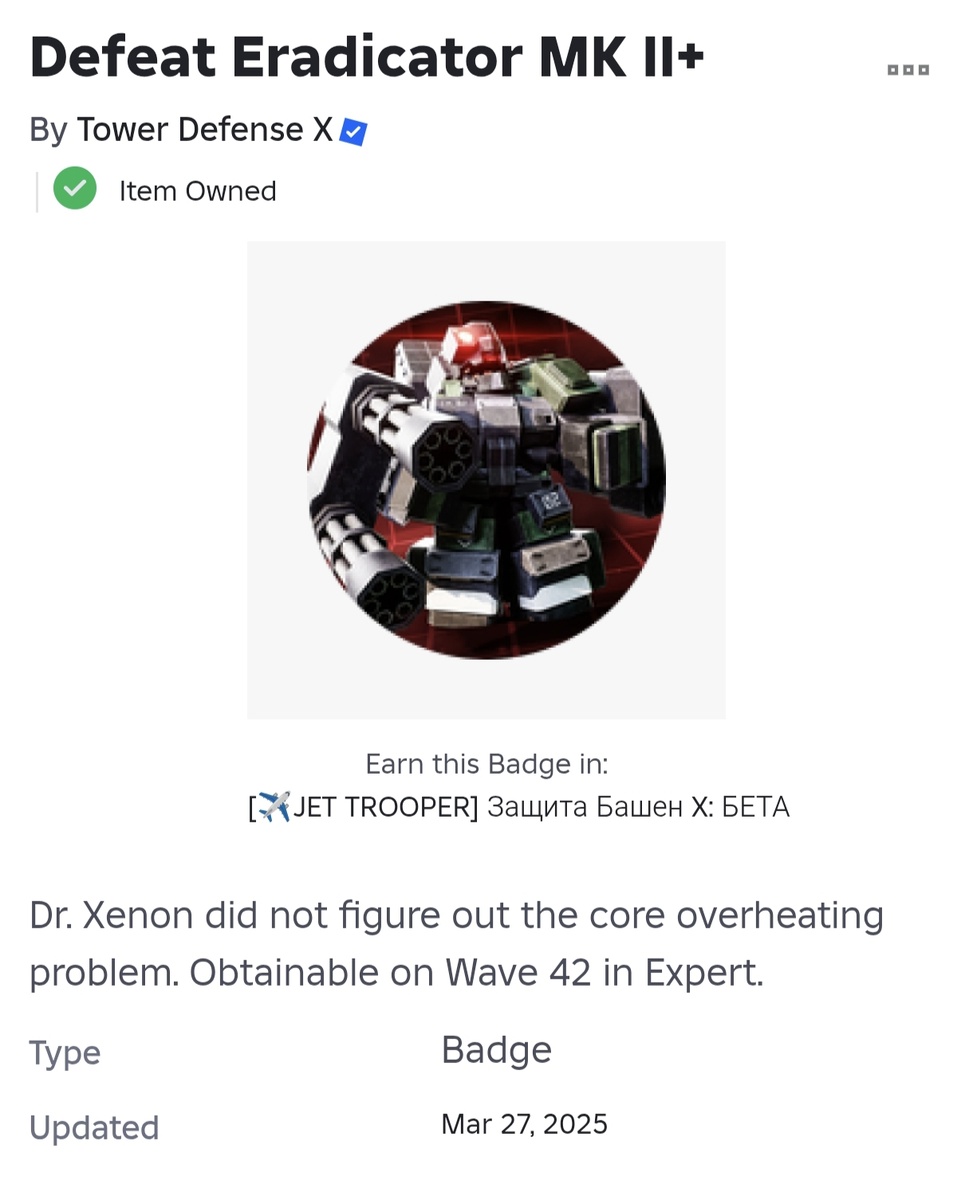Click the "Item Owned" status label
Screen dimensions: 973x1200
[x=197, y=191]
